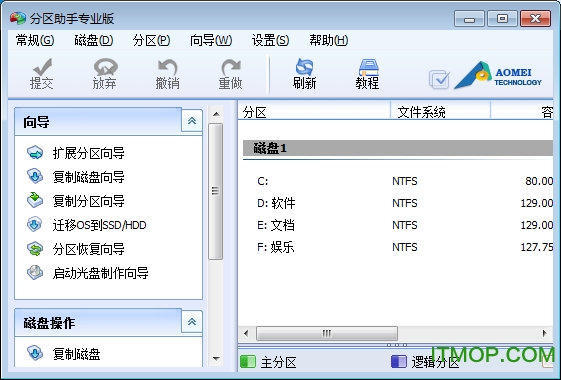Viewport: 561px width, 380px height.
Task: Click sidebar scrollbar down arrow
Action: pyautogui.click(x=216, y=358)
